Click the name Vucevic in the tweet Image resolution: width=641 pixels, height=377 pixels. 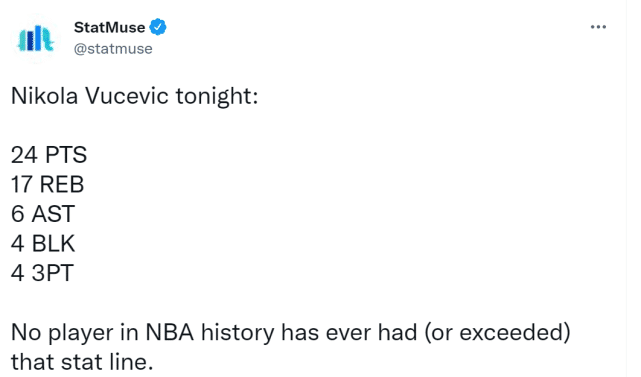tap(127, 96)
